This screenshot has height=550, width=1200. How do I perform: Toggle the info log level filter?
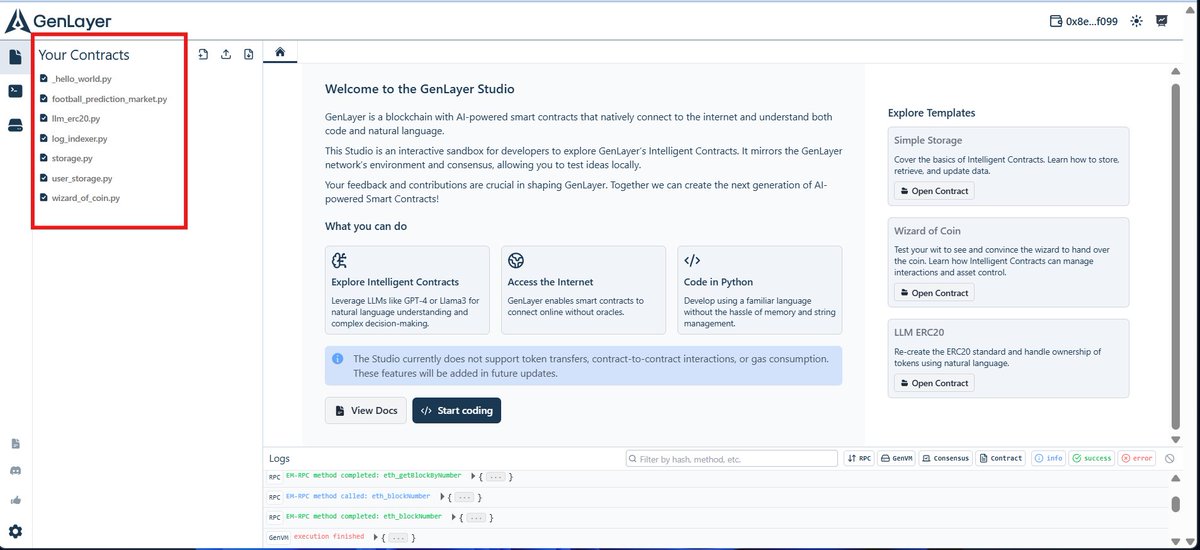click(1048, 459)
